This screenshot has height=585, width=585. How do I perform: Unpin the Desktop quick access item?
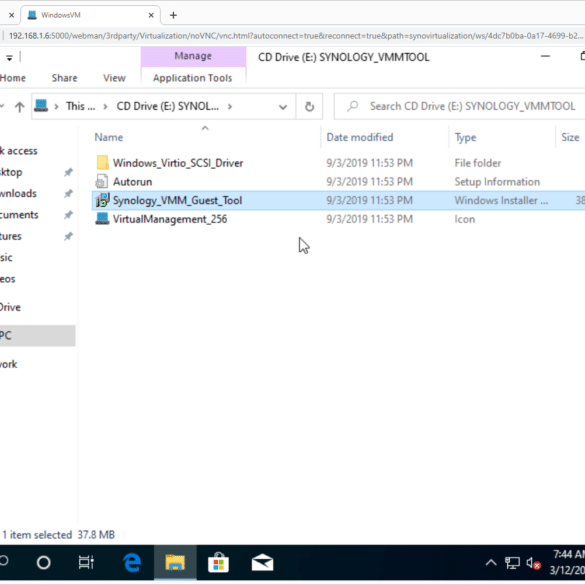pyautogui.click(x=68, y=172)
